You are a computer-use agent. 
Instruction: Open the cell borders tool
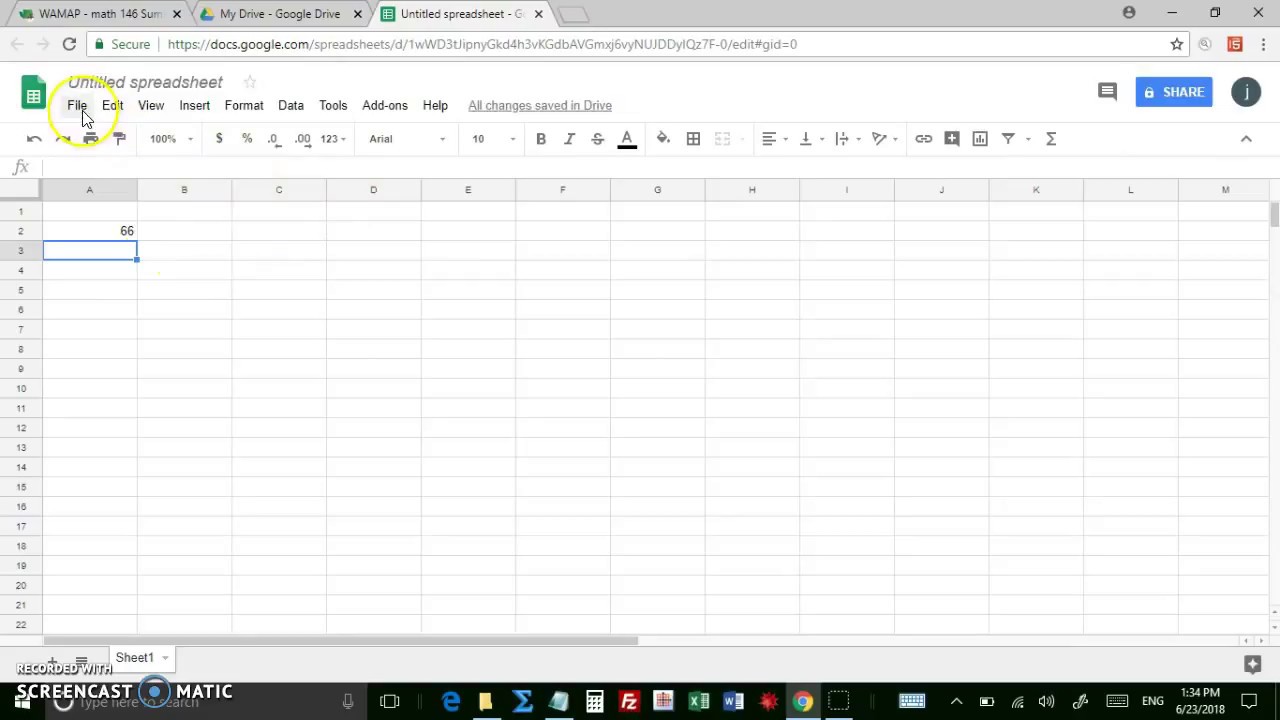pyautogui.click(x=693, y=139)
